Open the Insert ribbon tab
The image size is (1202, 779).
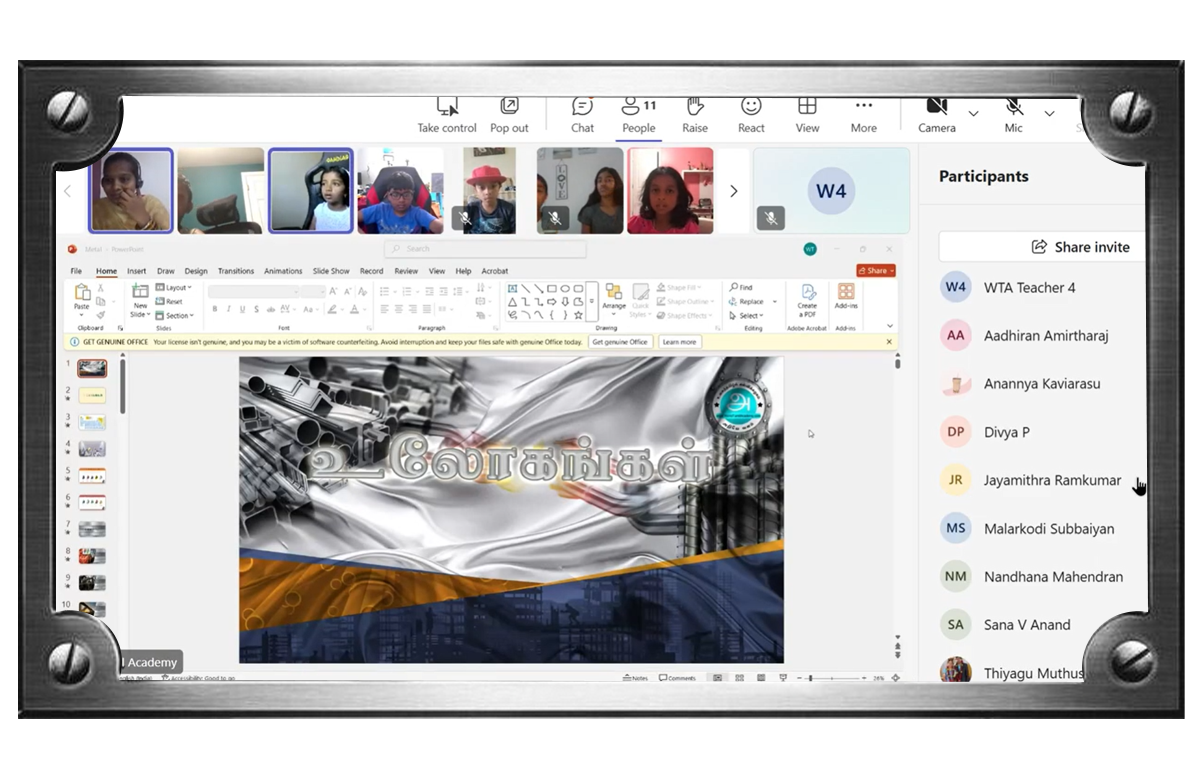coord(136,271)
